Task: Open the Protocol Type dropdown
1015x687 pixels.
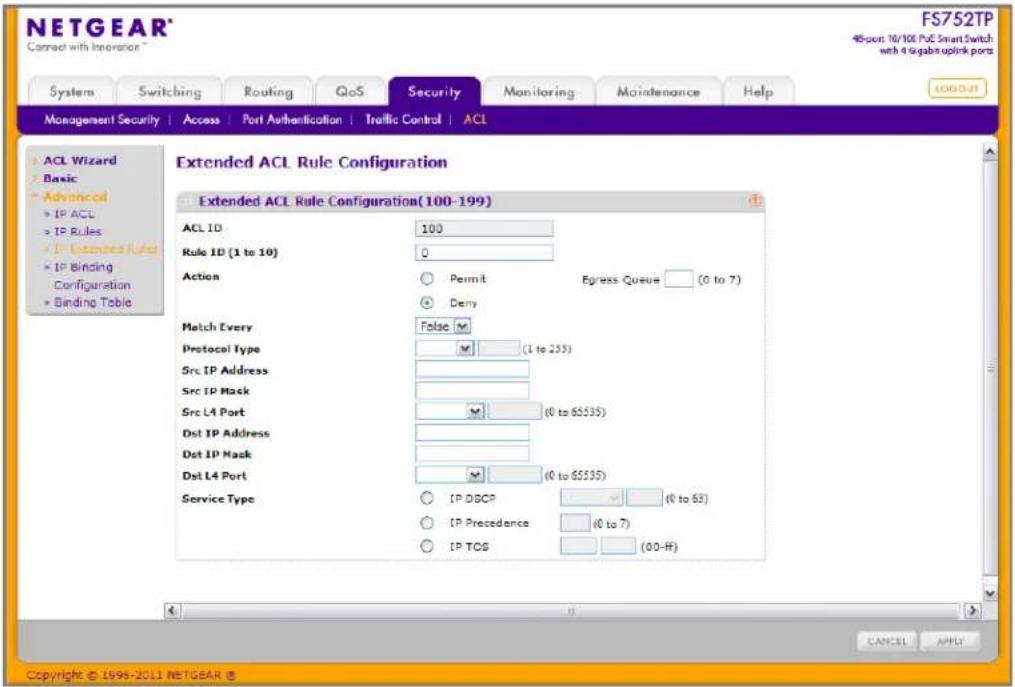Action: pyautogui.click(x=445, y=348)
